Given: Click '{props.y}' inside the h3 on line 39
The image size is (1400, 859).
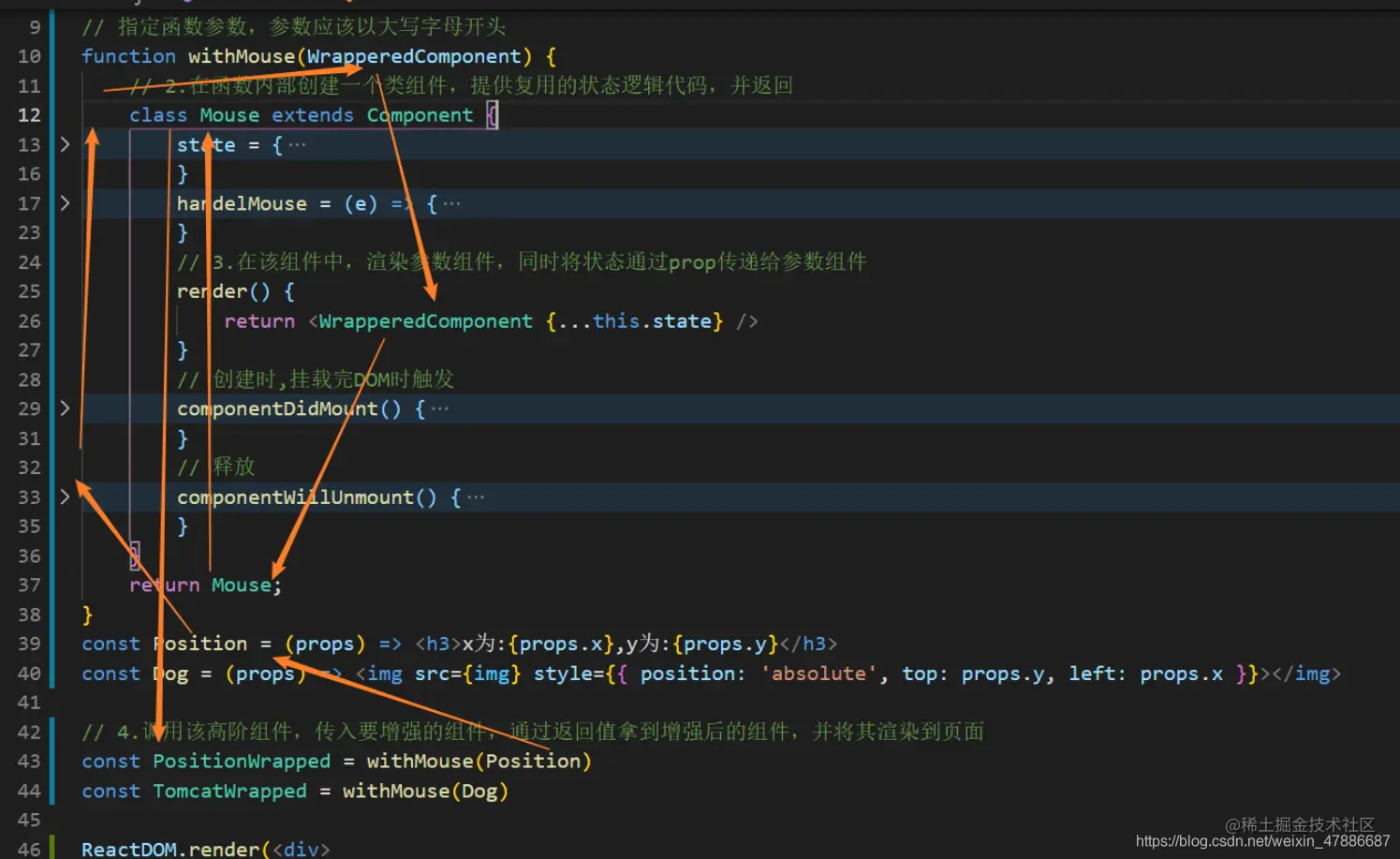Looking at the screenshot, I should coord(726,644).
